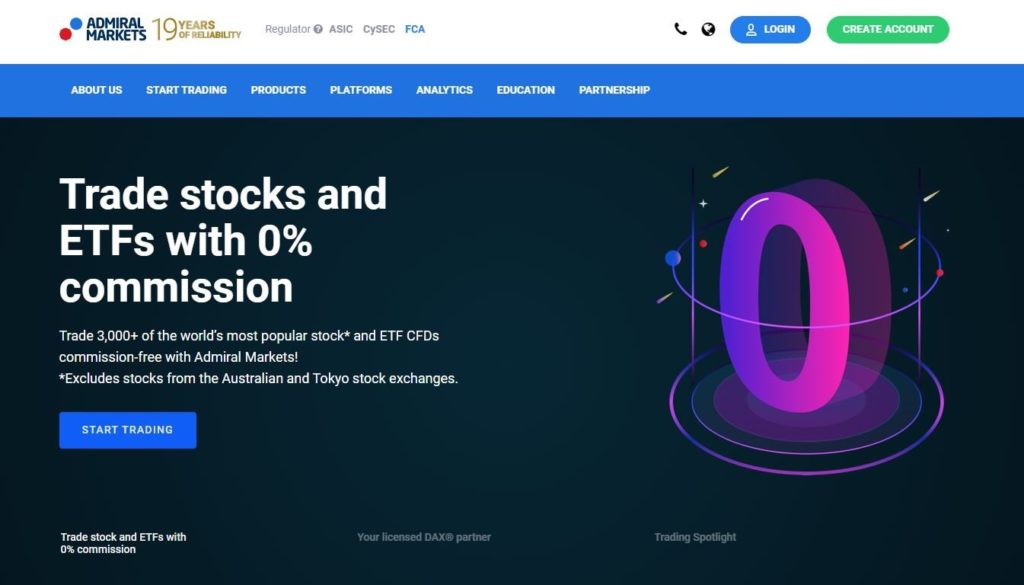Select 'Trade stock and ETFs with 0% commission' slide tab
Viewport: 1024px width, 585px height.
point(123,543)
